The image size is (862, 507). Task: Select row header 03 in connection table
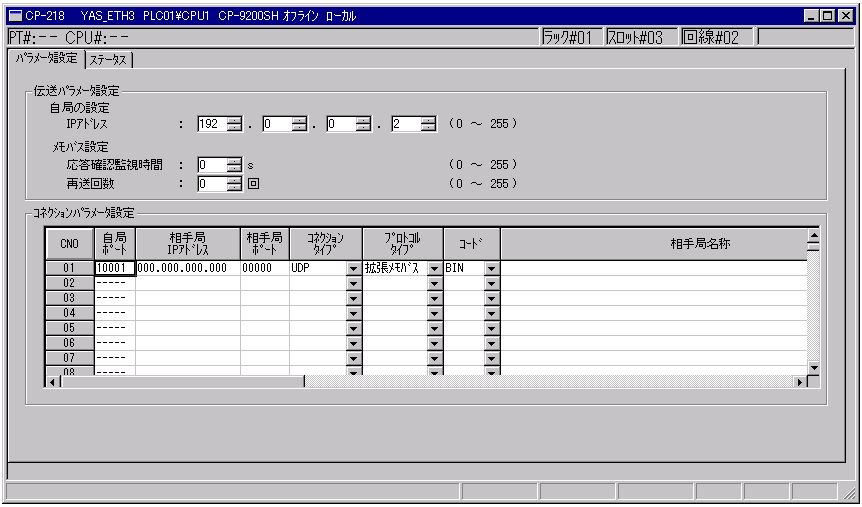tap(69, 298)
